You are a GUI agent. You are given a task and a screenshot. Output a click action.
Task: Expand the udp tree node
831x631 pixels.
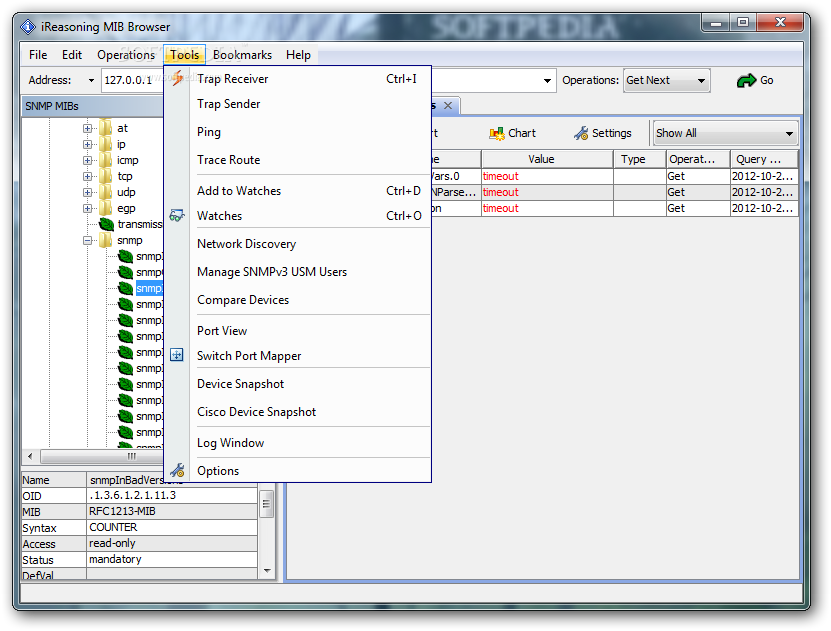[x=87, y=192]
